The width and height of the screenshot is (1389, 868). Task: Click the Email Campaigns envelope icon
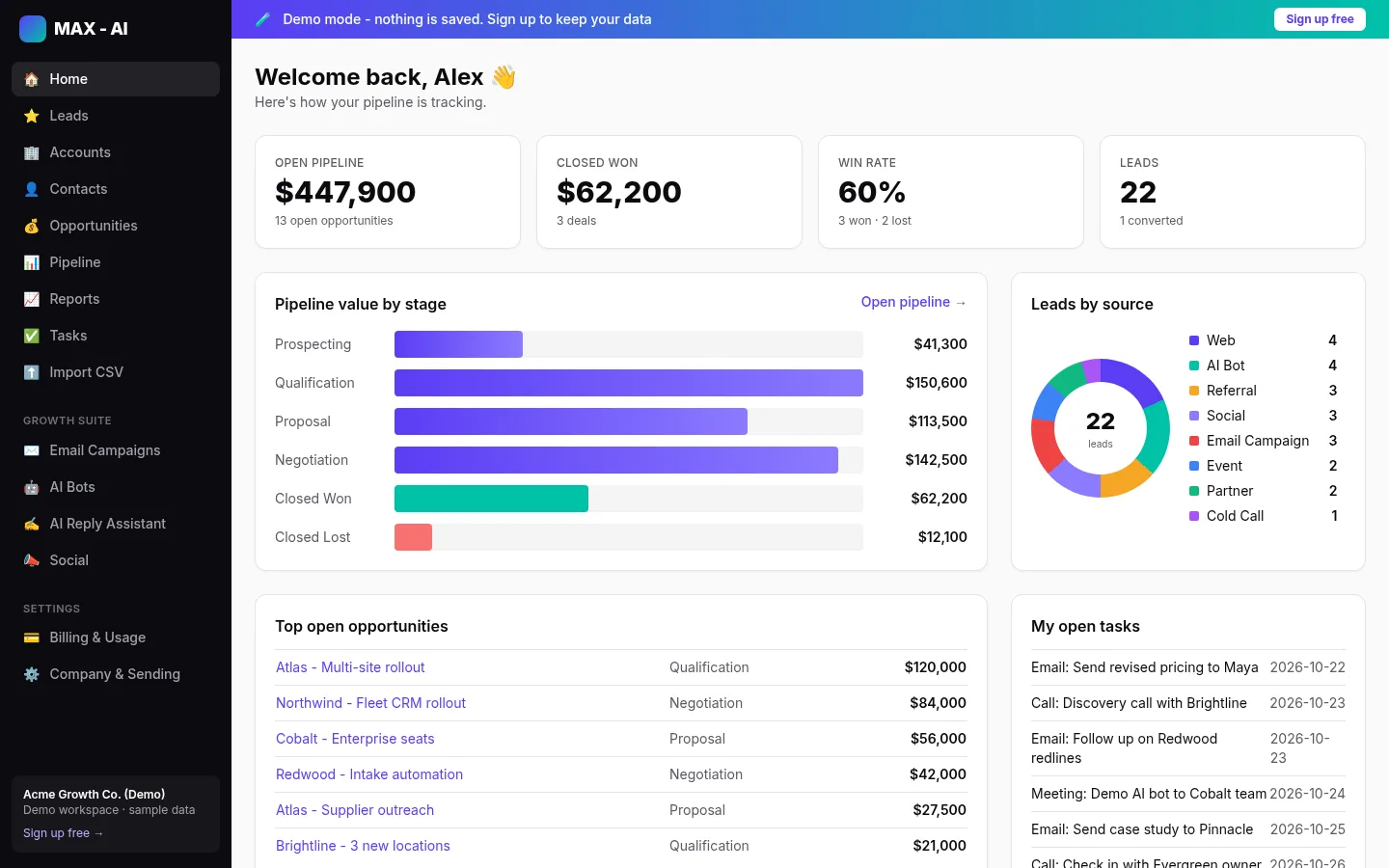point(32,450)
